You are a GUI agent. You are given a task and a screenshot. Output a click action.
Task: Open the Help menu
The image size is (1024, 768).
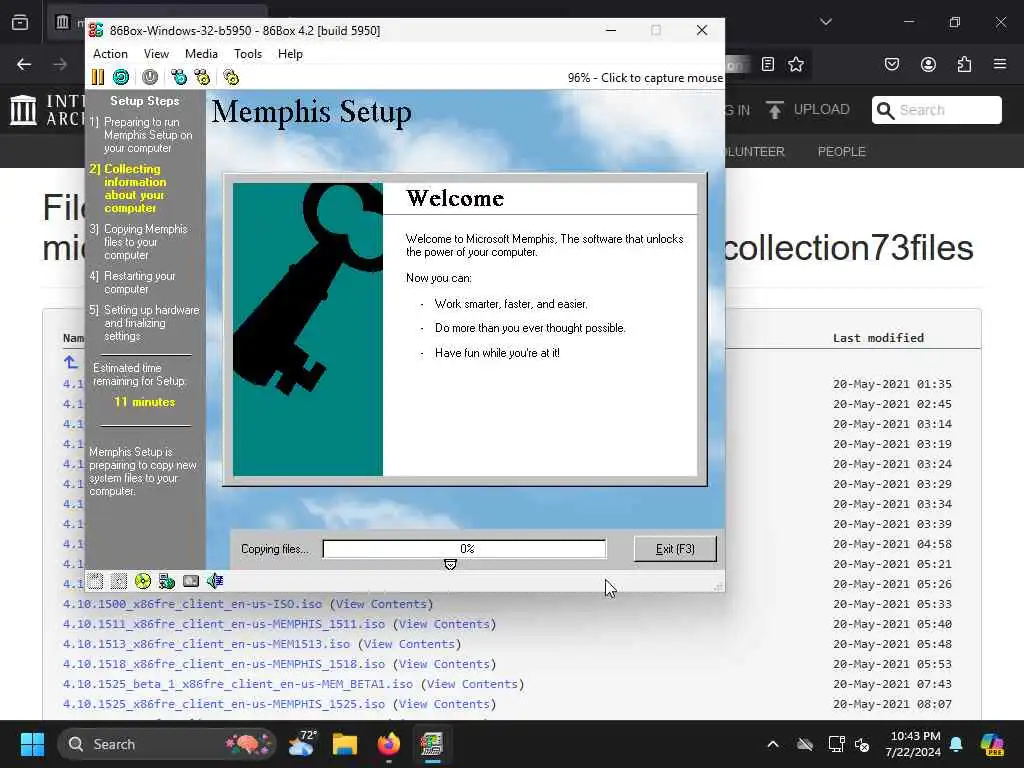[x=290, y=54]
